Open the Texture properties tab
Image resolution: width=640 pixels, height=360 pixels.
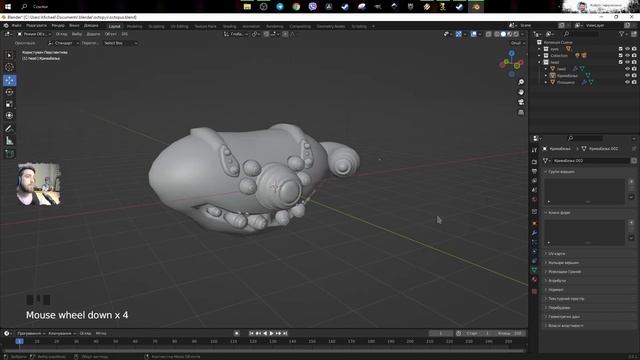click(534, 291)
